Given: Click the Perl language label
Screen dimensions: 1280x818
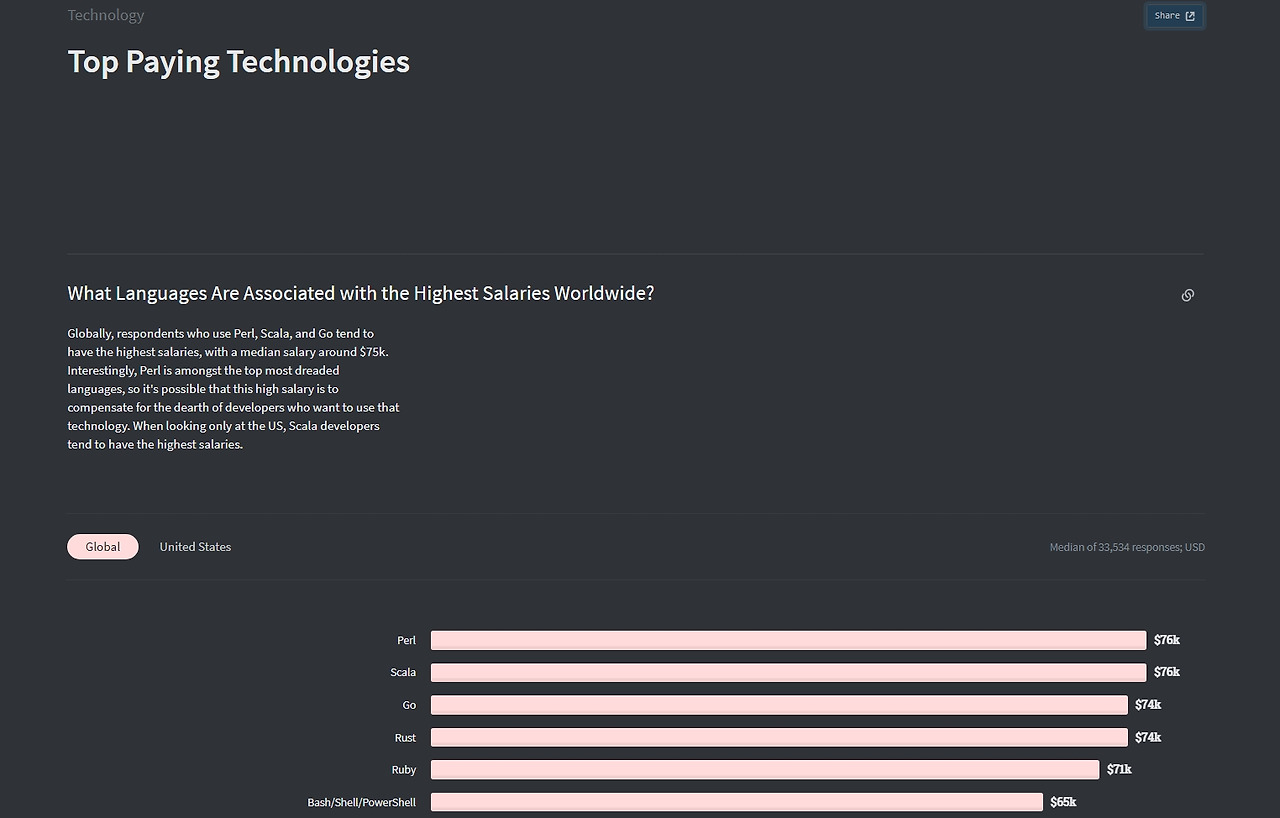Looking at the screenshot, I should 406,640.
